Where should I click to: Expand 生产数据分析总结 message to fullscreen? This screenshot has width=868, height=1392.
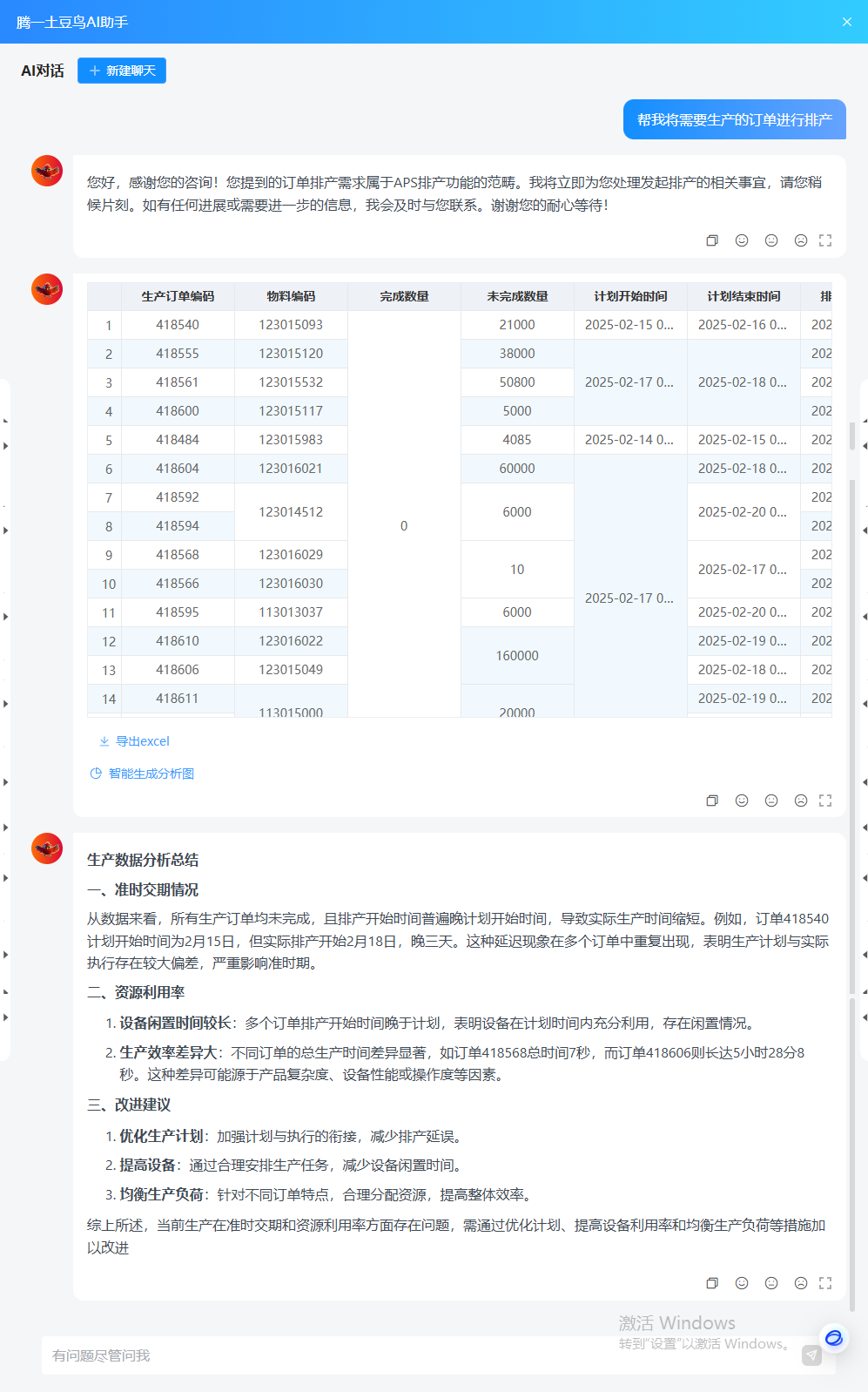point(825,1283)
